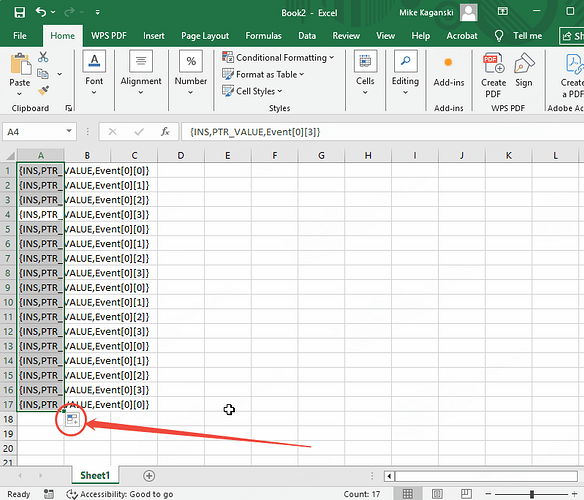Image resolution: width=584 pixels, height=500 pixels.
Task: Click the Enter checkmark in formula bar
Action: click(139, 132)
